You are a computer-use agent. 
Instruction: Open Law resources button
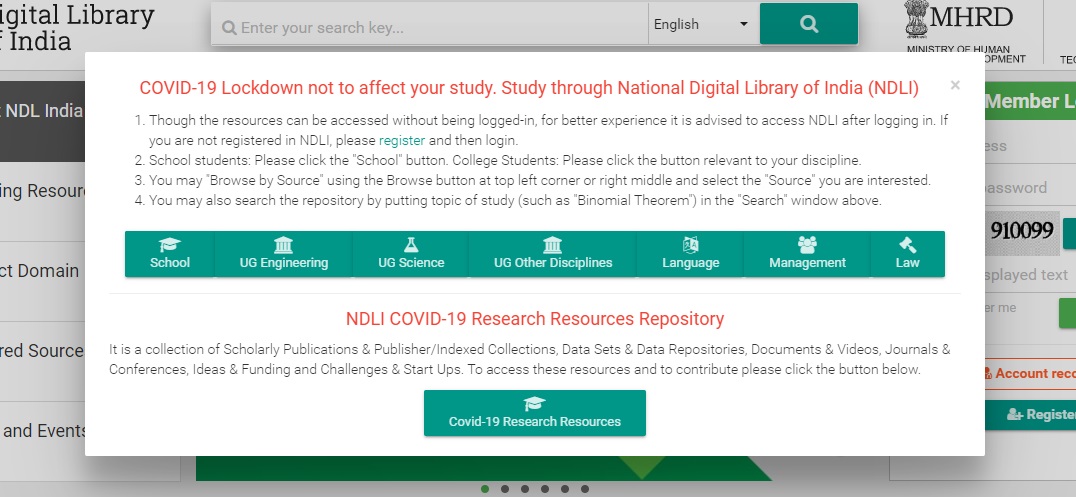tap(907, 254)
